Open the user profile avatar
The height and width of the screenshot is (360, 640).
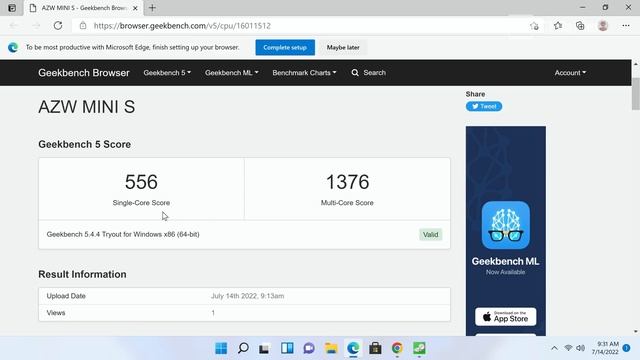pyautogui.click(x=603, y=26)
